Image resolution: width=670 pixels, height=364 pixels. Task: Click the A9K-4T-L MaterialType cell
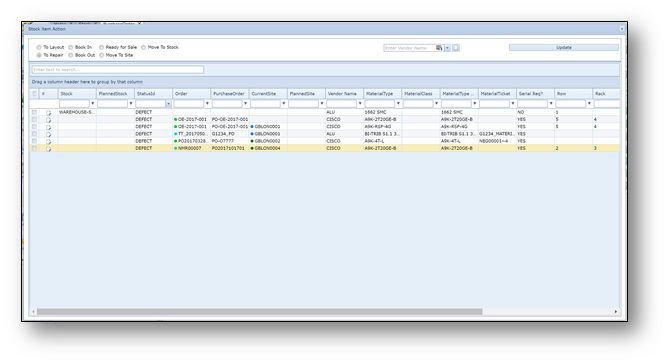(x=382, y=141)
